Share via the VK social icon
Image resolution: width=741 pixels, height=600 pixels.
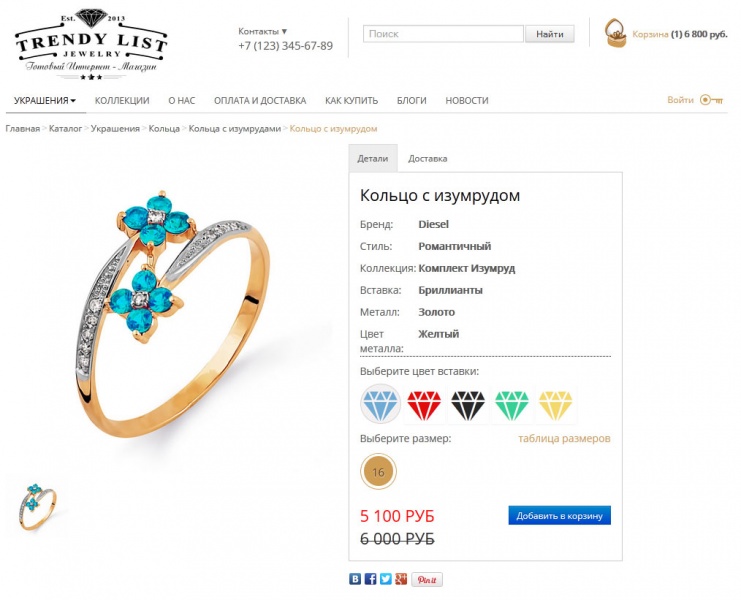(x=355, y=579)
